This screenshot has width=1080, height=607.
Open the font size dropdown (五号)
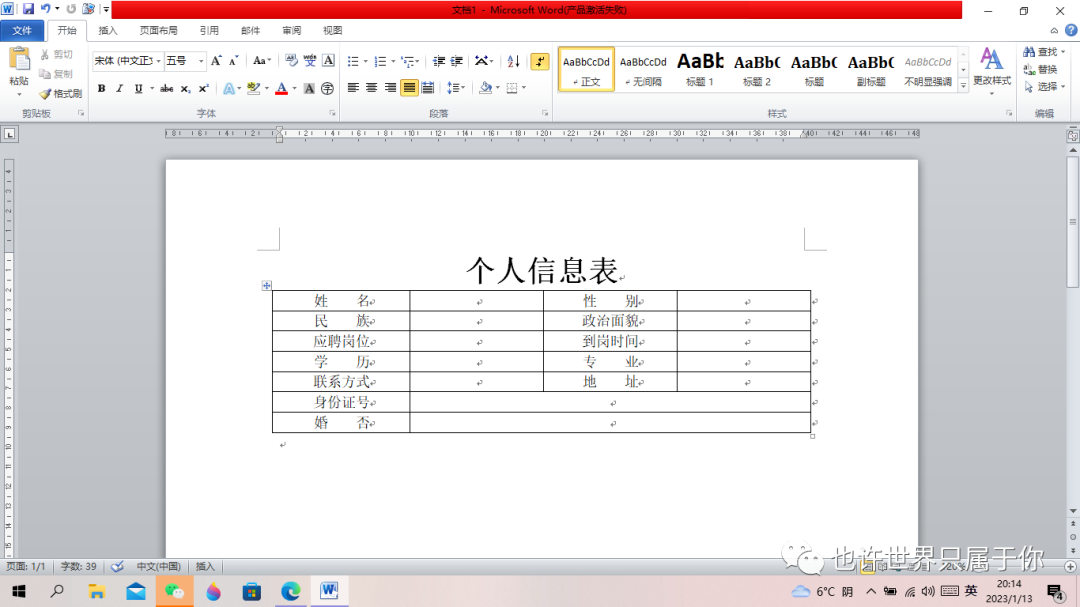pyautogui.click(x=201, y=61)
